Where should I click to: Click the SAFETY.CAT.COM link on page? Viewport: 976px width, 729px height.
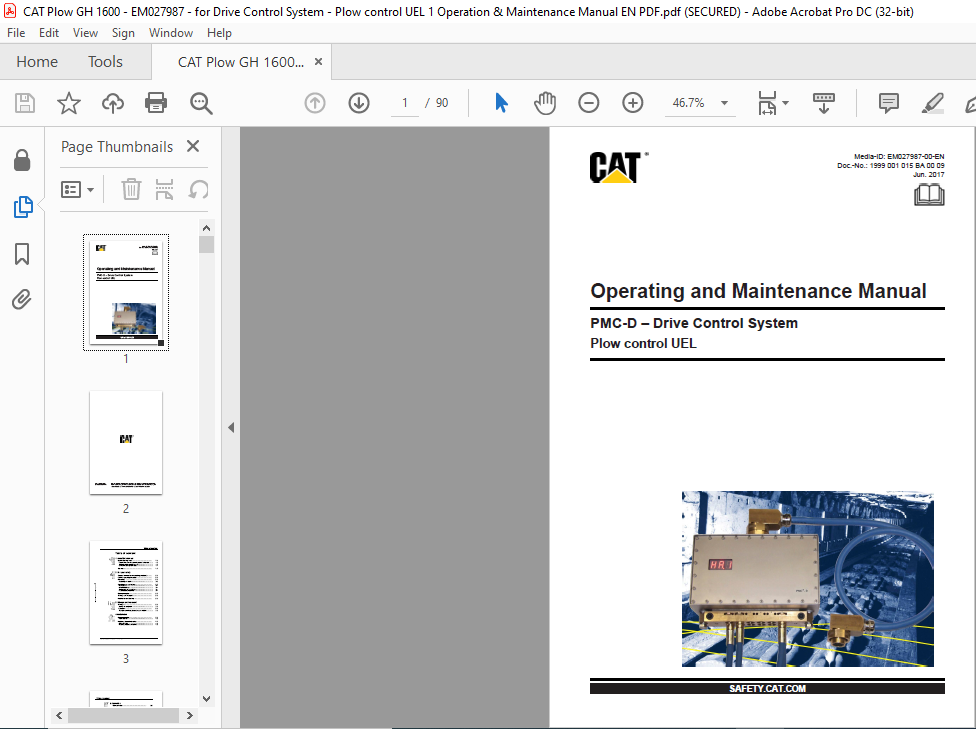pos(767,689)
